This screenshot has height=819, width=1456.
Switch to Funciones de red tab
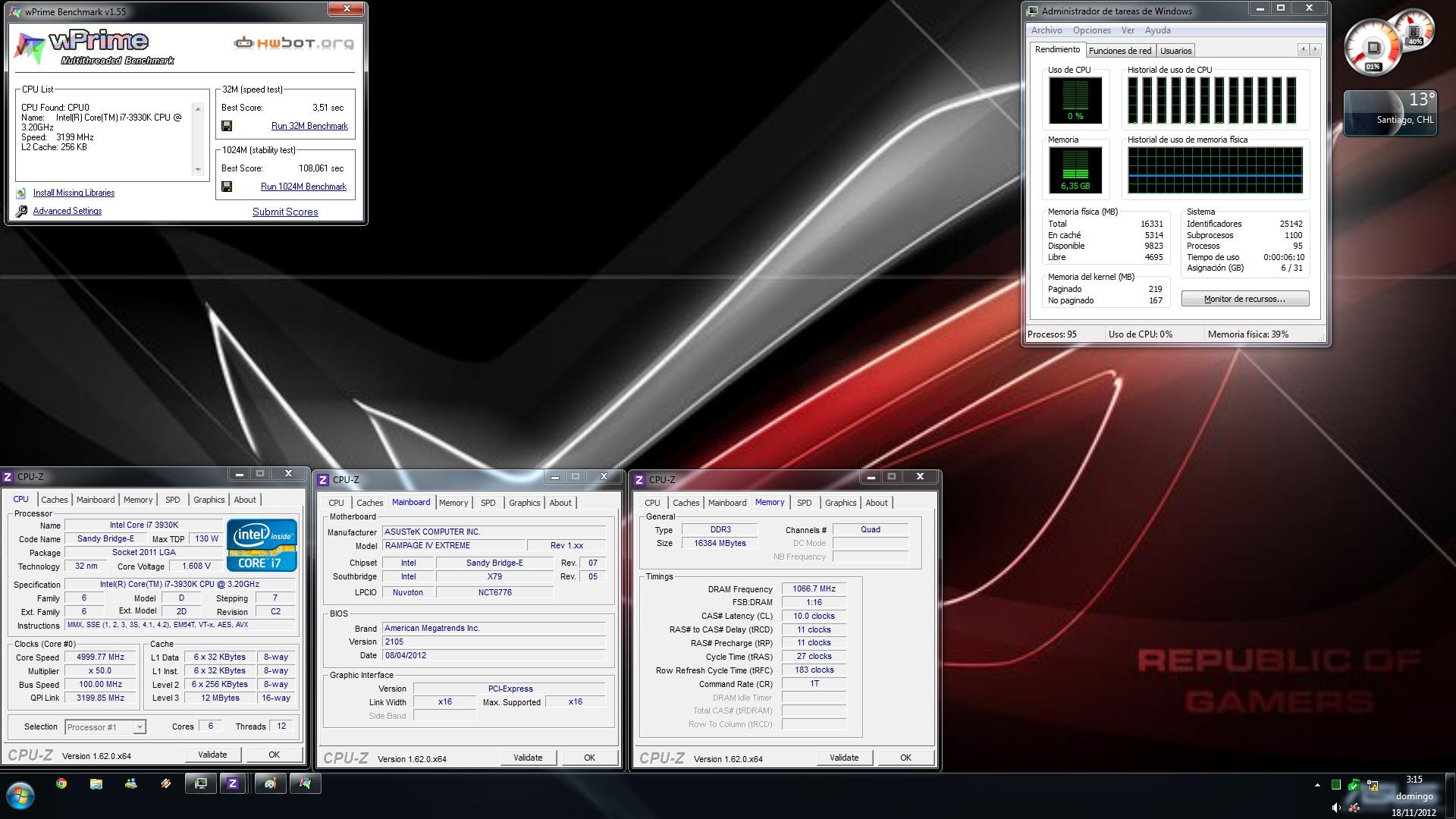click(x=1120, y=51)
